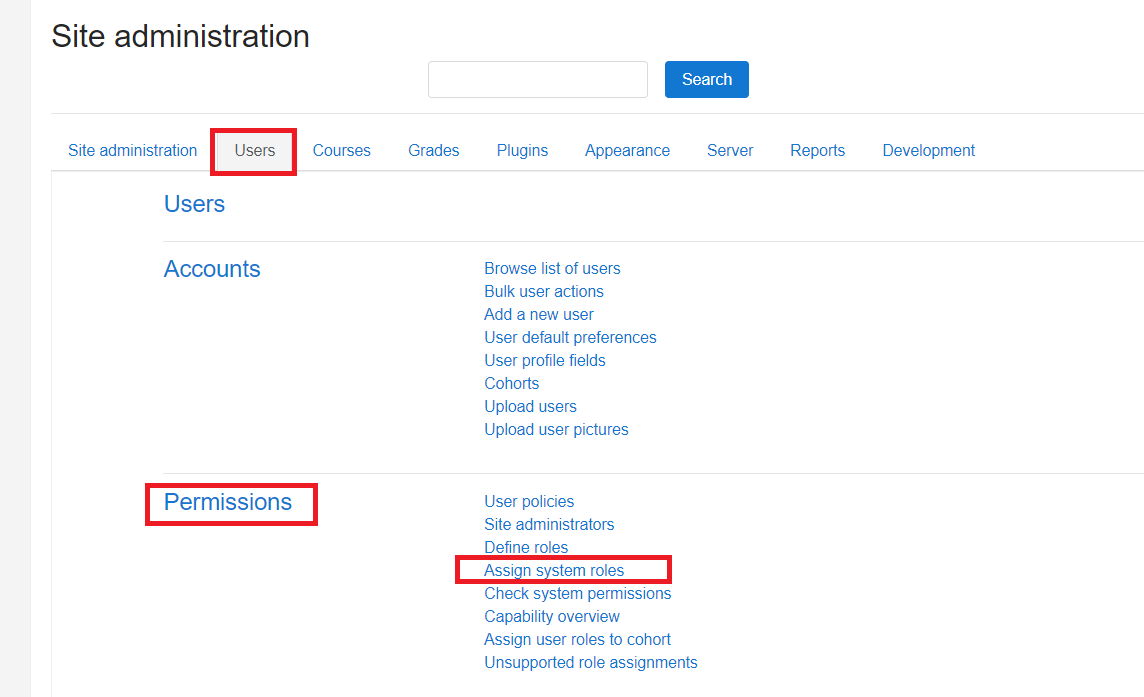The height and width of the screenshot is (697, 1144).
Task: Click Unsupported role assignments
Action: (590, 662)
